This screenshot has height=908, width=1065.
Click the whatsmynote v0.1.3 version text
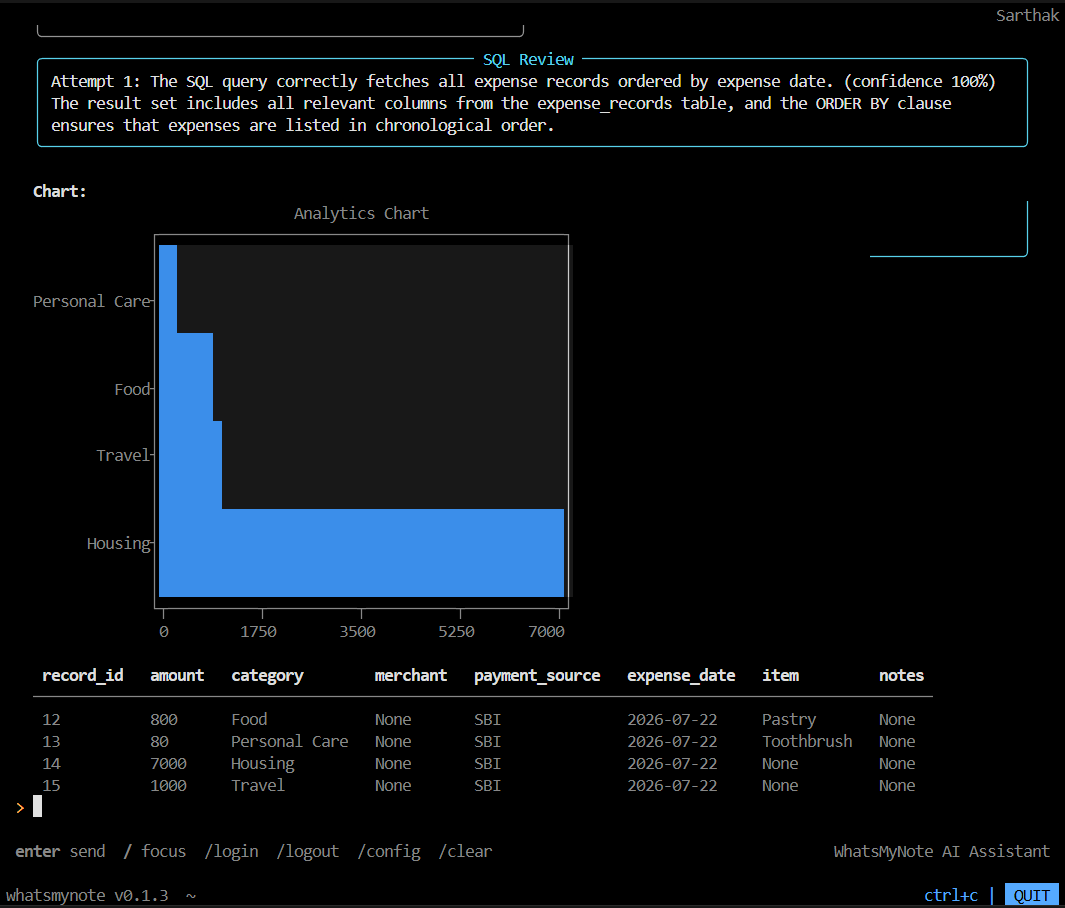pyautogui.click(x=87, y=895)
